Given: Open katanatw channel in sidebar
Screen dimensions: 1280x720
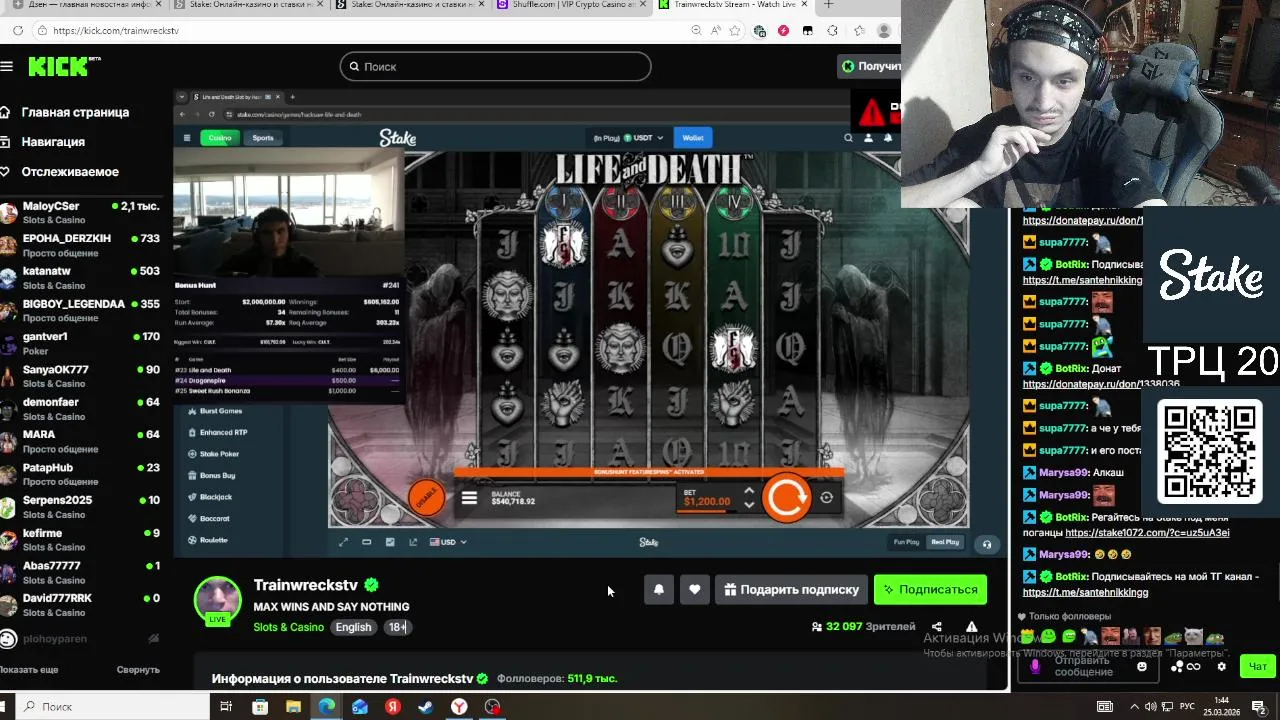Looking at the screenshot, I should [80, 278].
